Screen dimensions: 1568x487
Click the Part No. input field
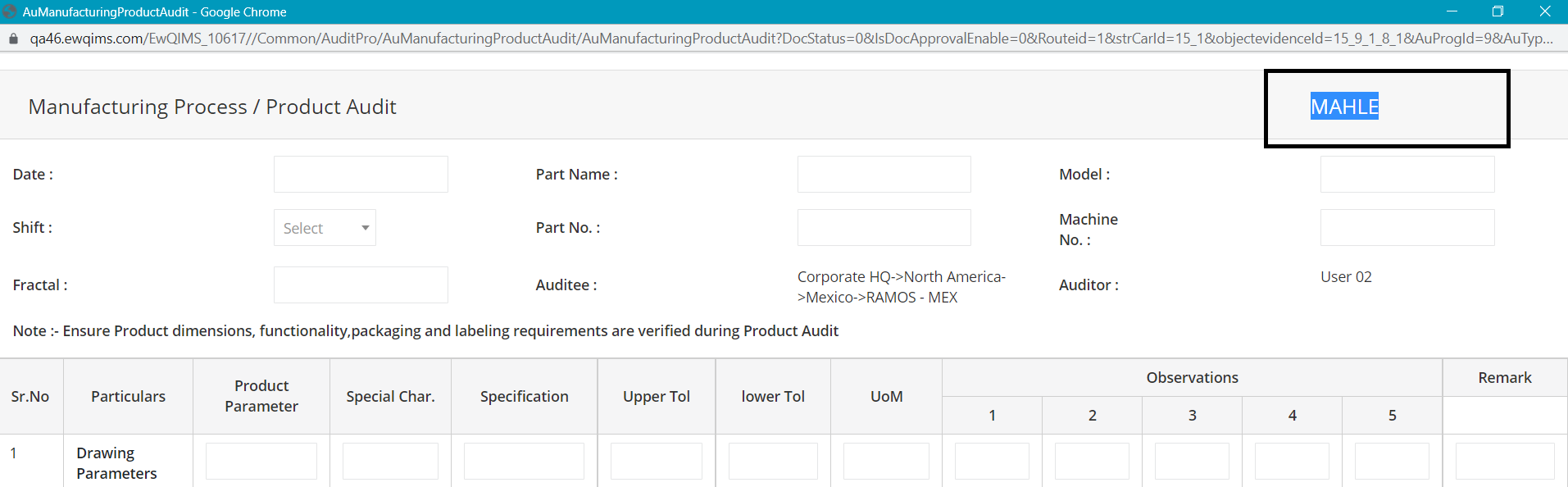pyautogui.click(x=884, y=228)
